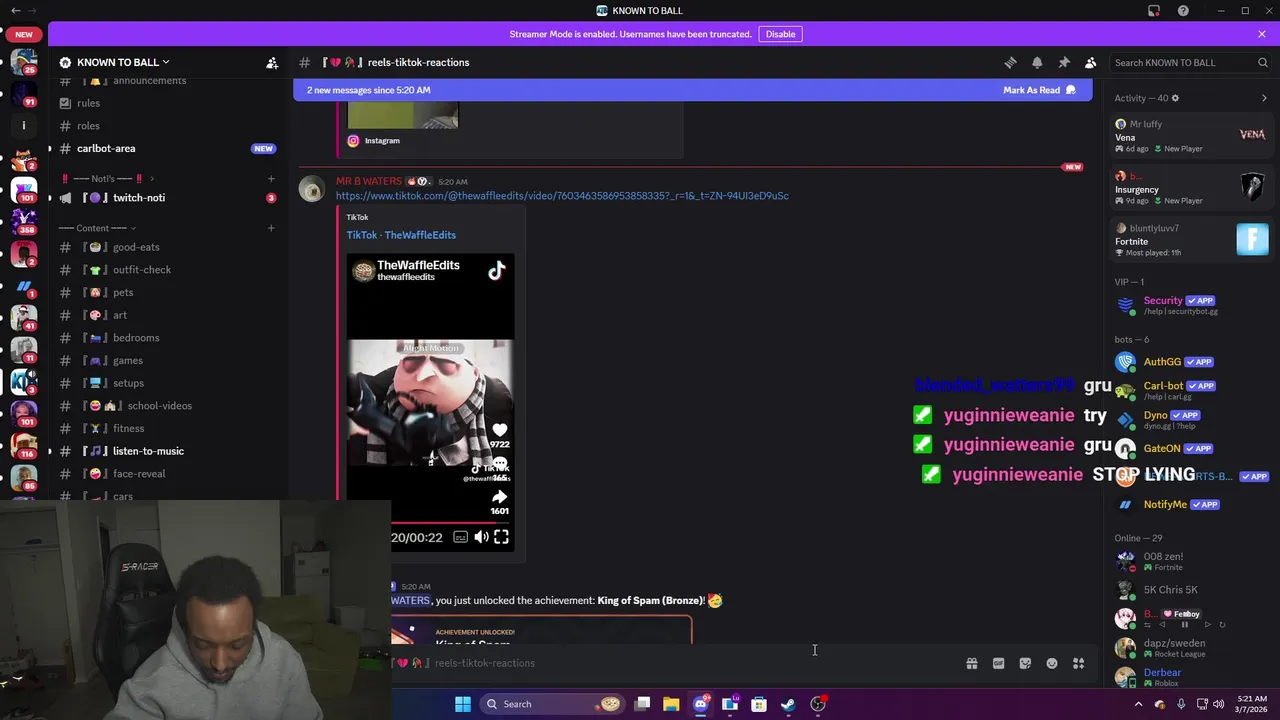The width and height of the screenshot is (1280, 720).
Task: Click the taskbar Search box
Action: [x=550, y=704]
